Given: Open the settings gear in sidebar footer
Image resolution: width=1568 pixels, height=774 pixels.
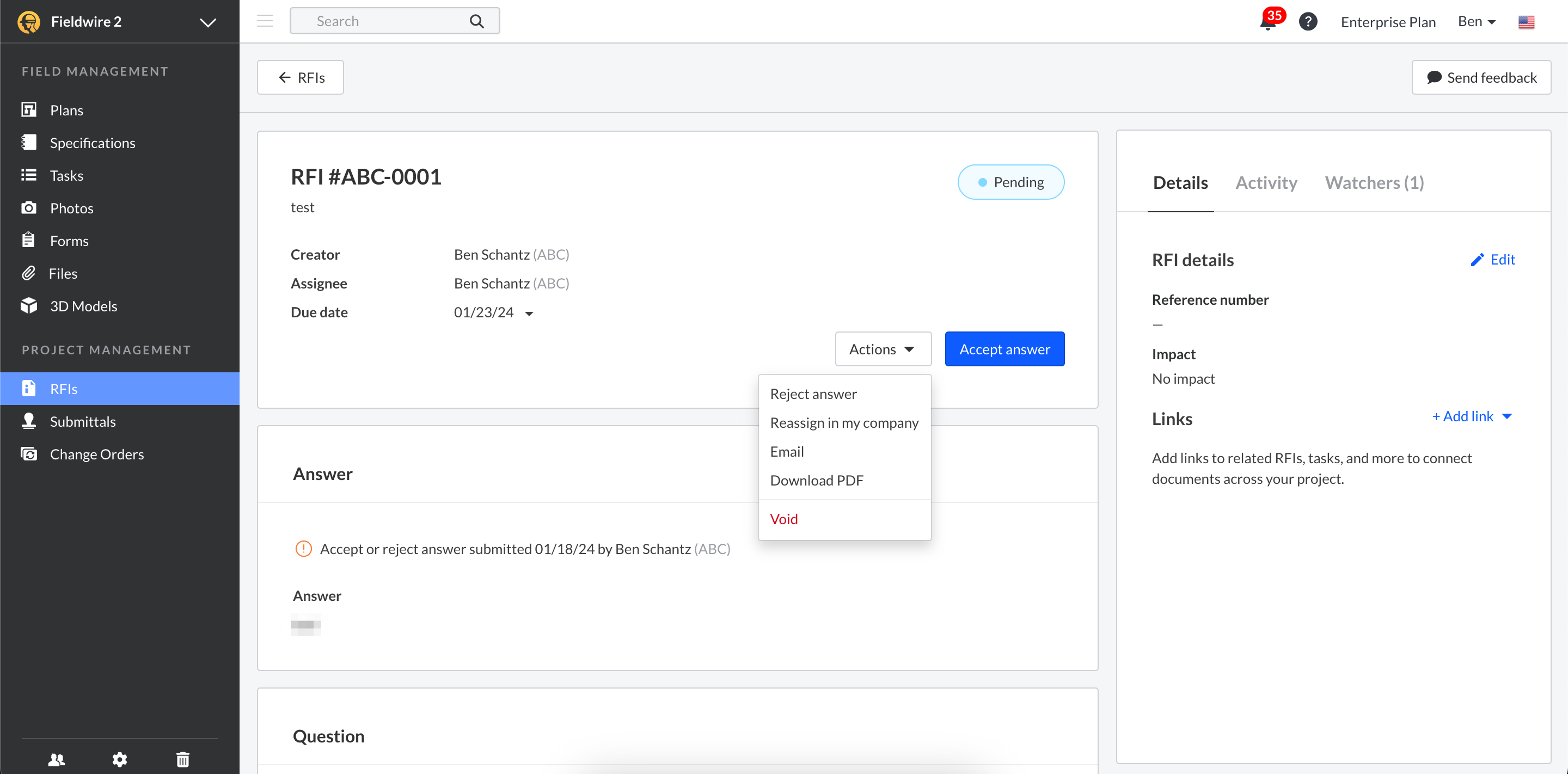Looking at the screenshot, I should [120, 759].
